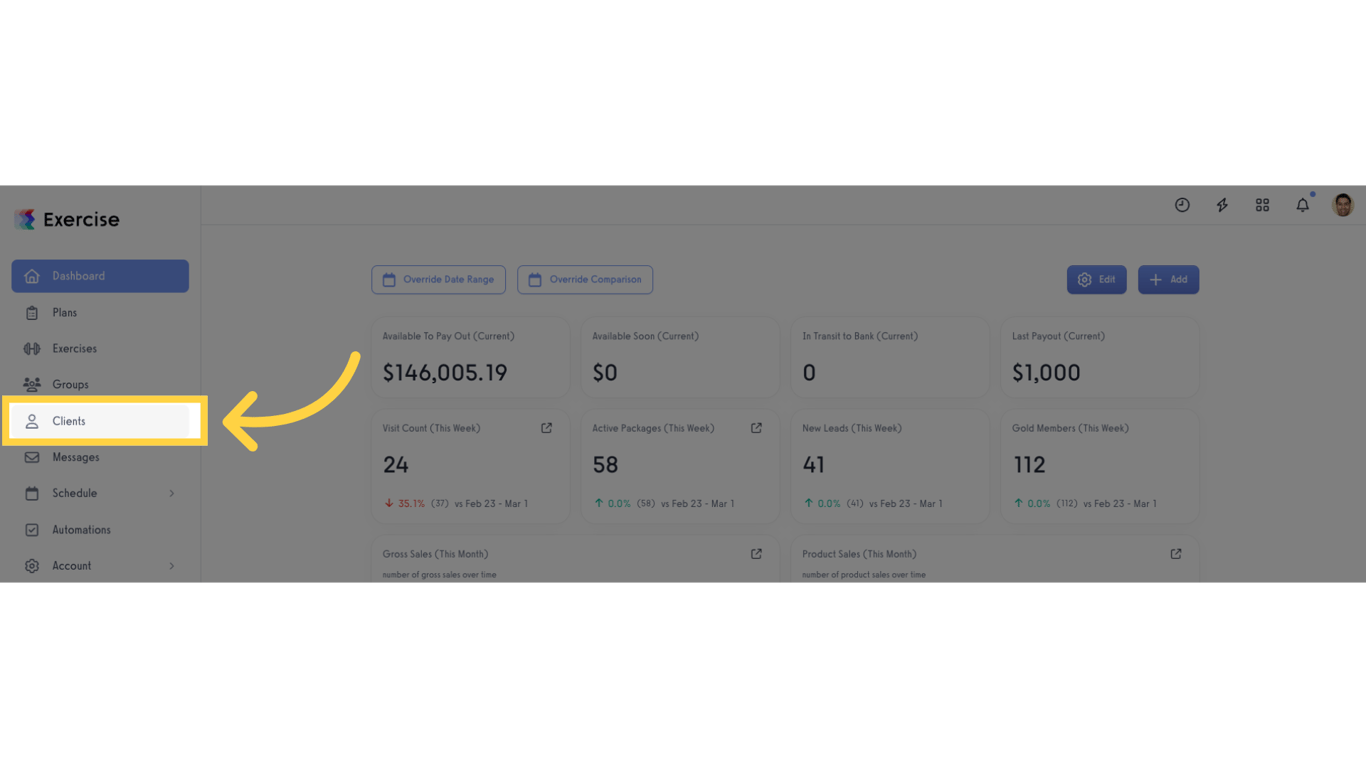Image resolution: width=1366 pixels, height=768 pixels.
Task: Open the Automations checkbox icon in the sidebar
Action: (x=33, y=529)
